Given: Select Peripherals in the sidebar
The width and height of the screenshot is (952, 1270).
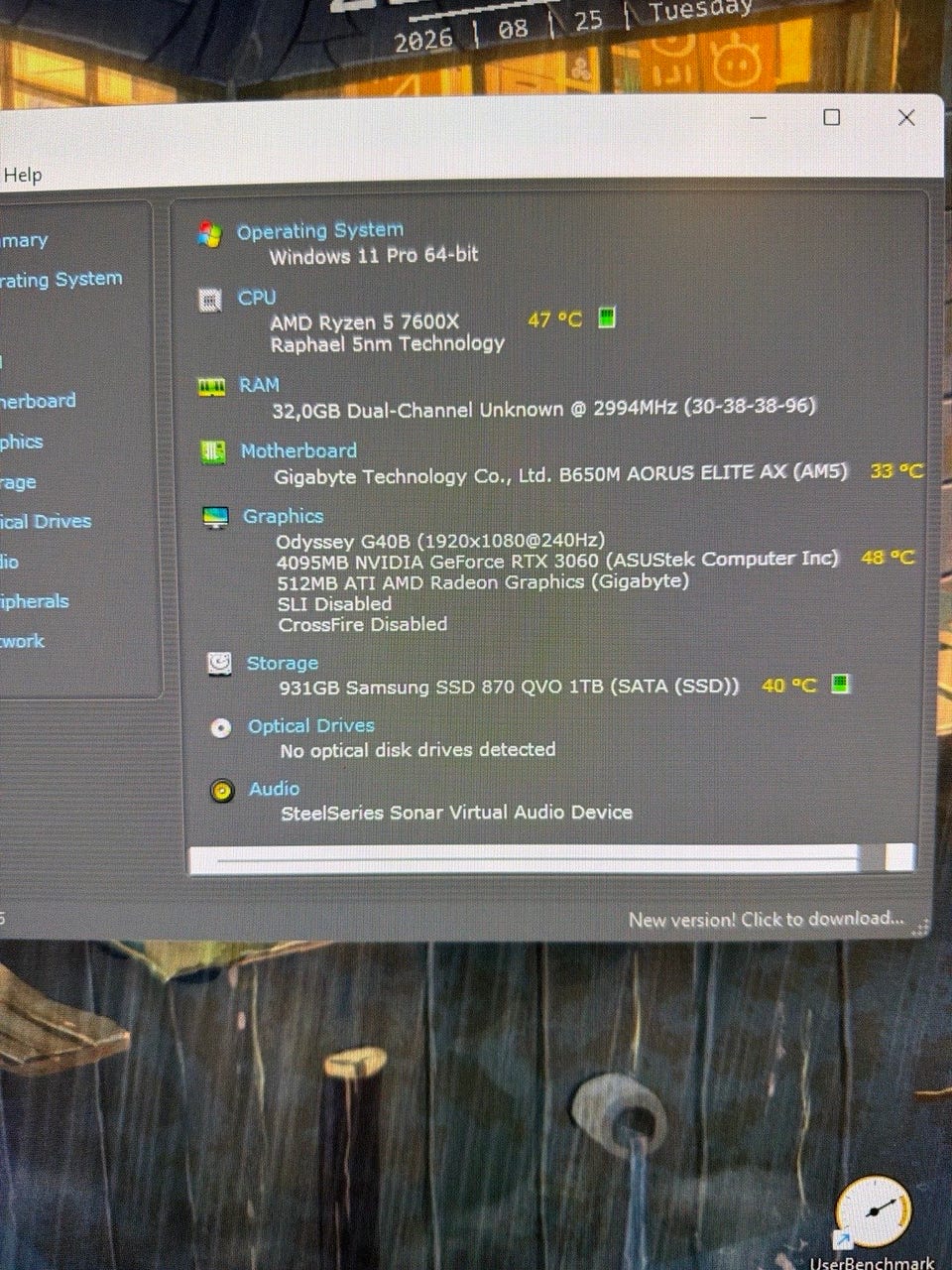Looking at the screenshot, I should [x=35, y=601].
